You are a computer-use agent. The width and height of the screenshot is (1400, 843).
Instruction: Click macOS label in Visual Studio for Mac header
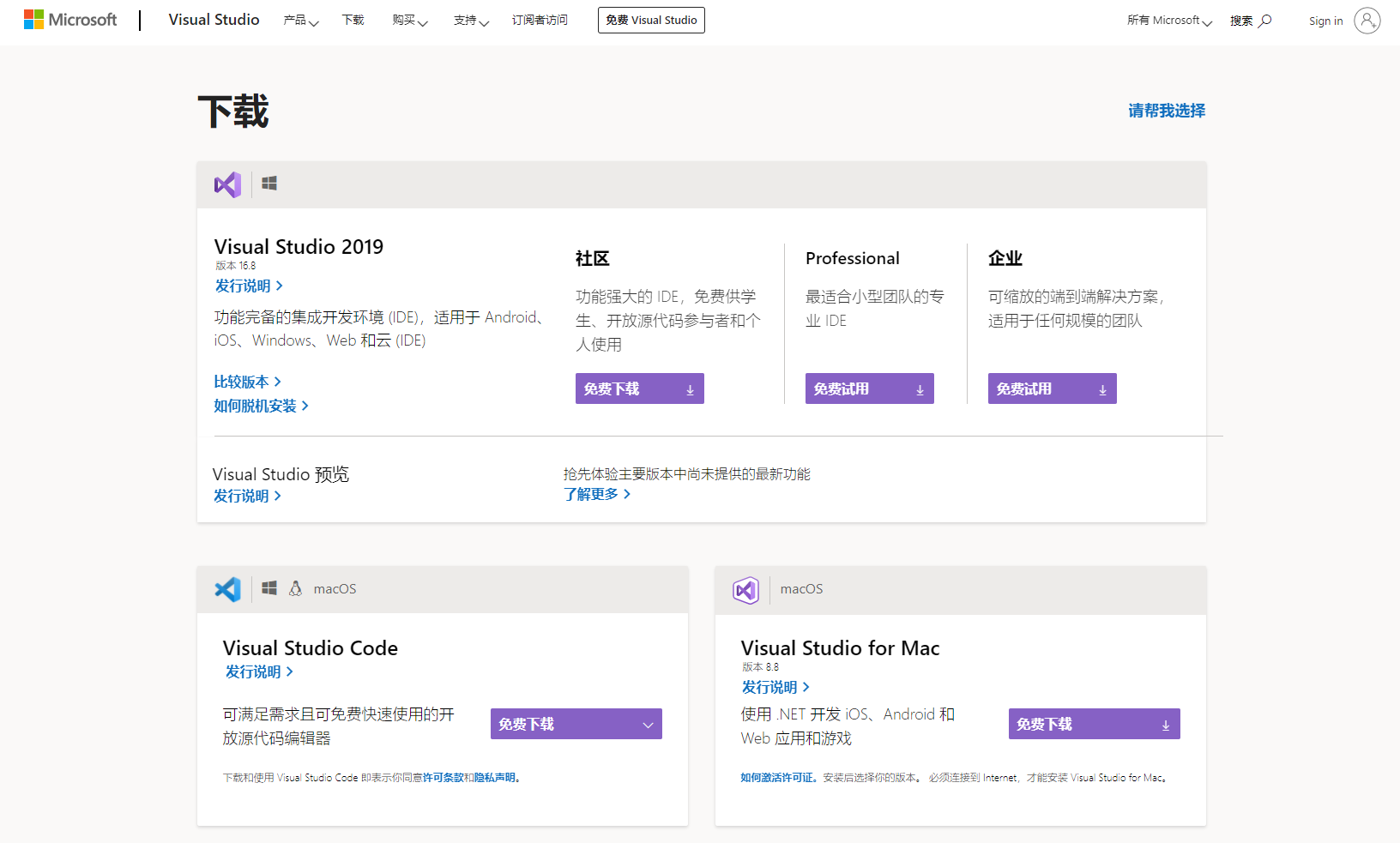pyautogui.click(x=801, y=589)
